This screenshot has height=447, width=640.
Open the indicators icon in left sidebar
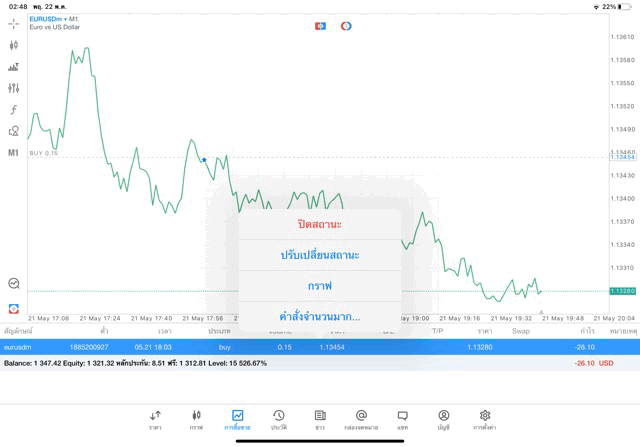[x=14, y=67]
